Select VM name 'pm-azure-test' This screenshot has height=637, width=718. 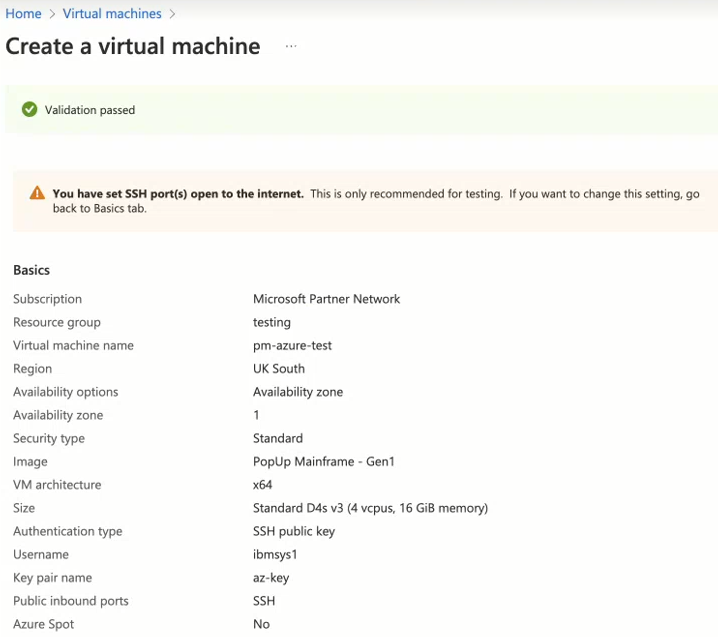[x=292, y=345]
